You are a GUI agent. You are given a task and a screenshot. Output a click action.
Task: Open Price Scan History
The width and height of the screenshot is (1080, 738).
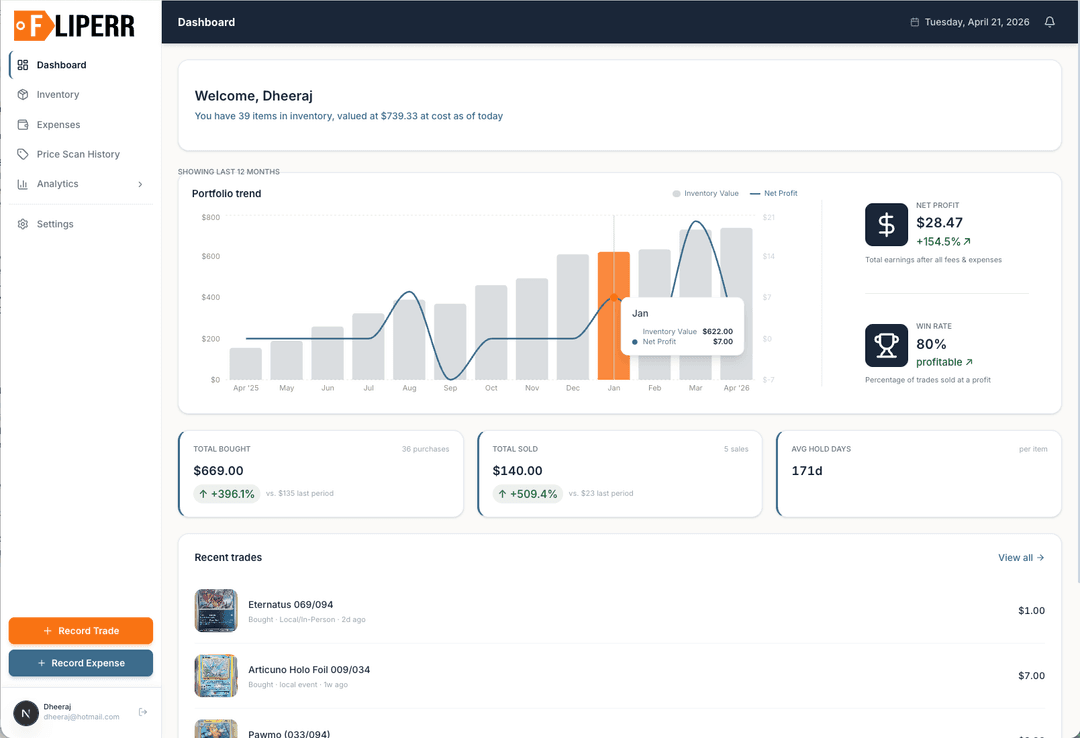click(81, 154)
